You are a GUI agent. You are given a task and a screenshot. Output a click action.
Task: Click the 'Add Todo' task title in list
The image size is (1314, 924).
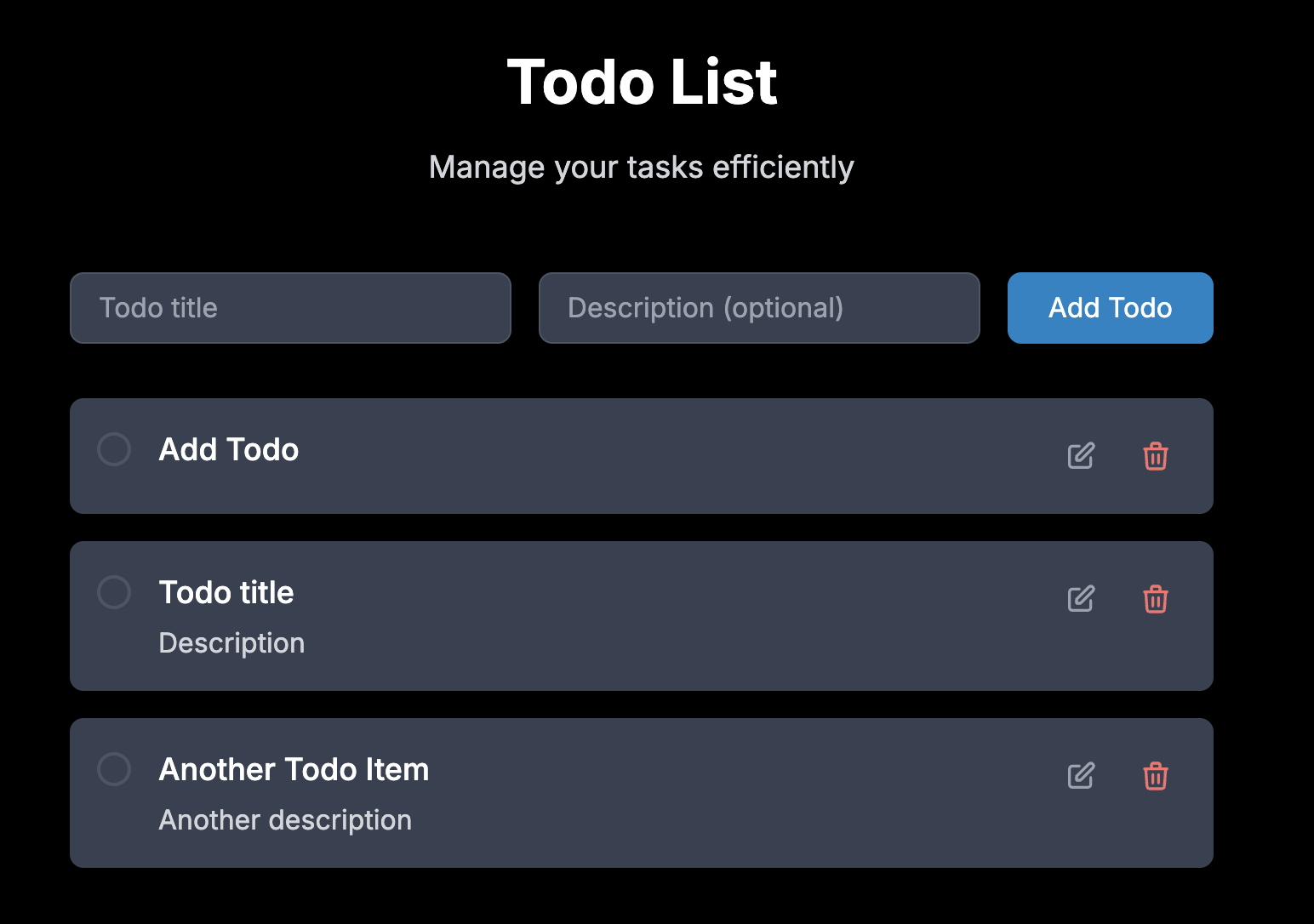tap(229, 449)
